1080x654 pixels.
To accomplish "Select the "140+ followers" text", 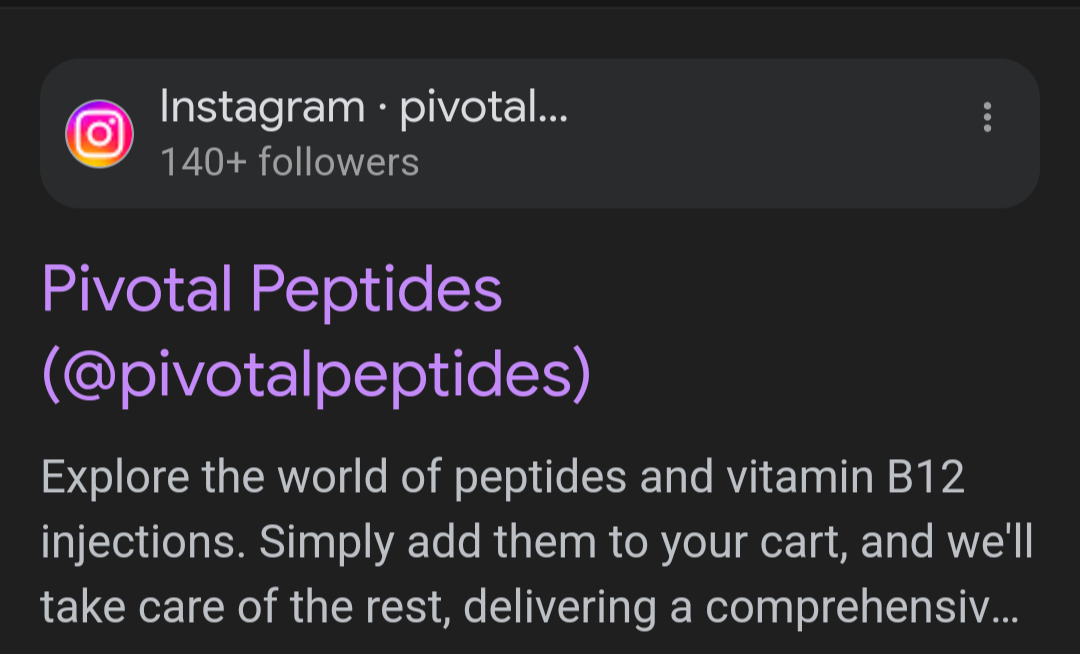I will [x=289, y=162].
